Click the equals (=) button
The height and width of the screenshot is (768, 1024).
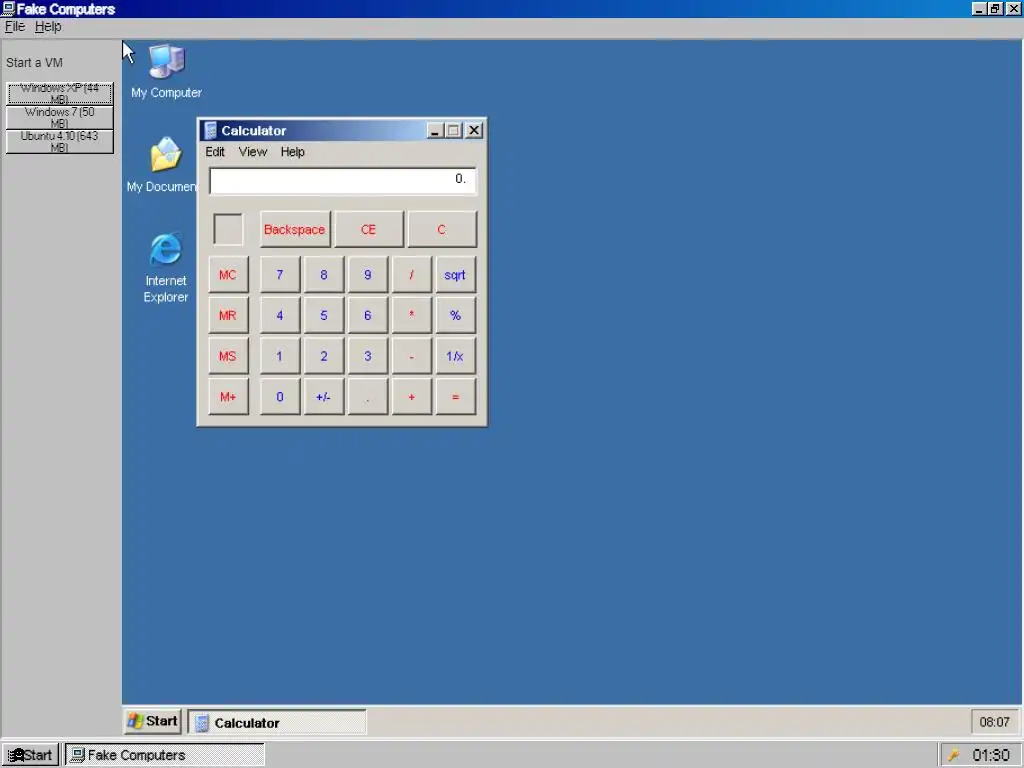(455, 396)
